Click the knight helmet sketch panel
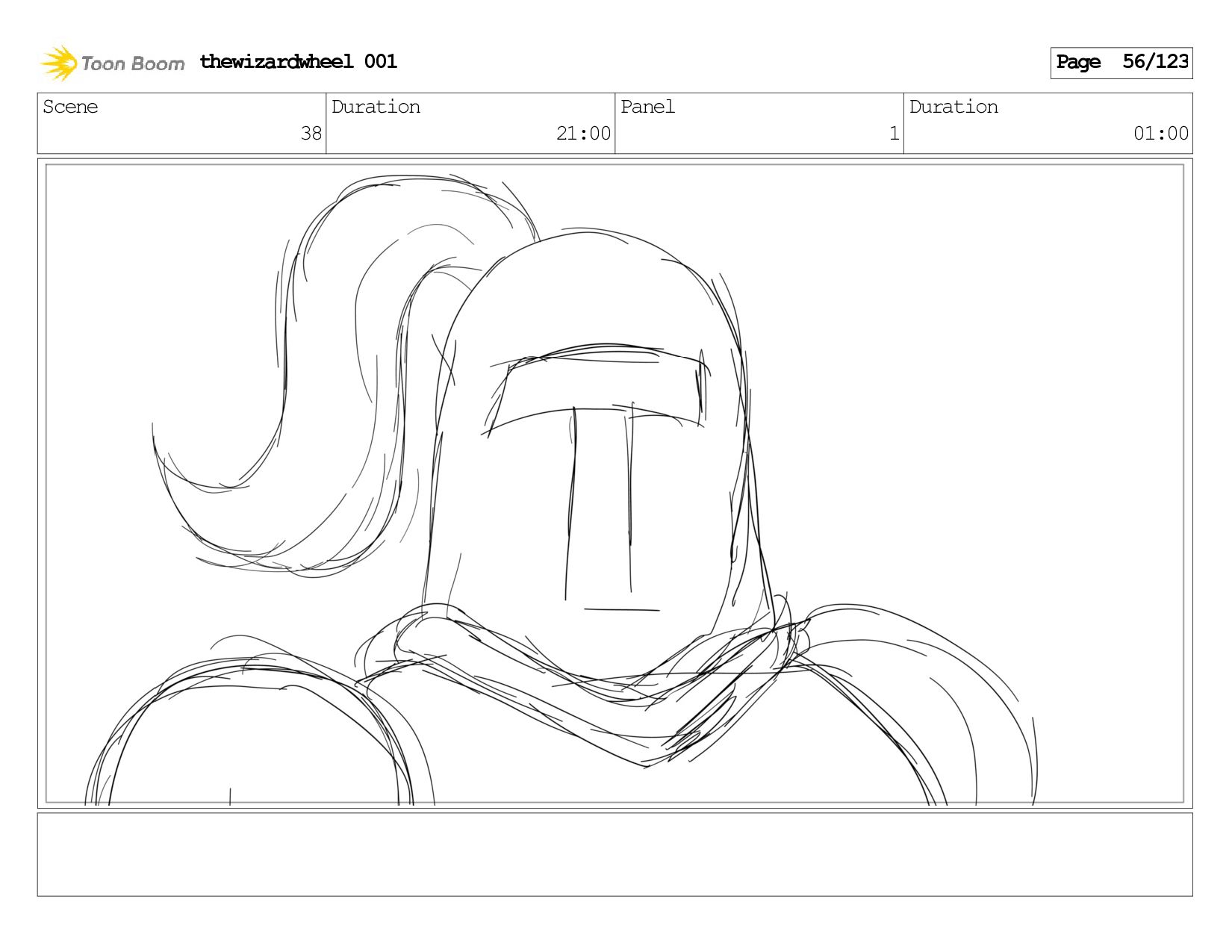Image resolution: width=1232 pixels, height=952 pixels. coord(615,483)
